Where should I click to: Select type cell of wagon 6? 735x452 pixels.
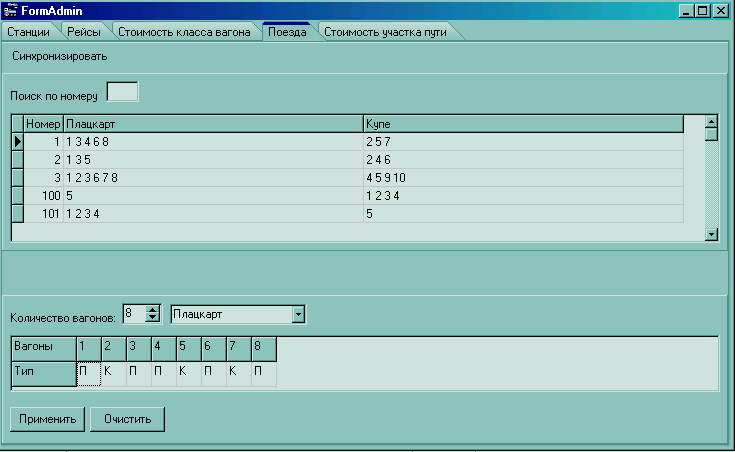click(214, 374)
